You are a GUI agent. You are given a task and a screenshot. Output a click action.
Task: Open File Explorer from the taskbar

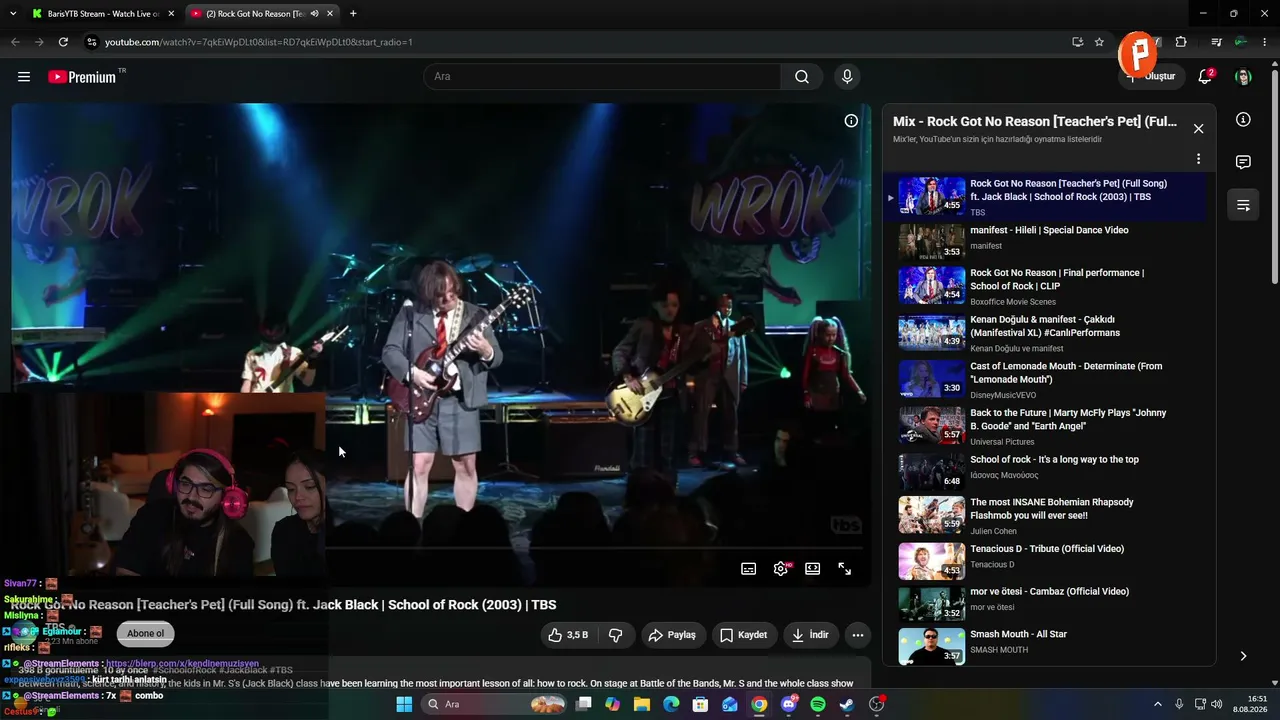pos(642,704)
